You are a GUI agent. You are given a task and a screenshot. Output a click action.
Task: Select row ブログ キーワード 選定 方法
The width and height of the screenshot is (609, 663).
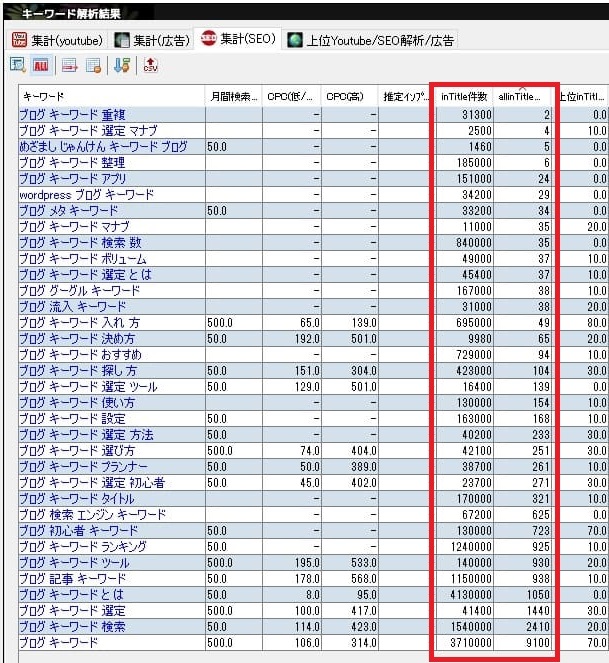[x=313, y=435]
